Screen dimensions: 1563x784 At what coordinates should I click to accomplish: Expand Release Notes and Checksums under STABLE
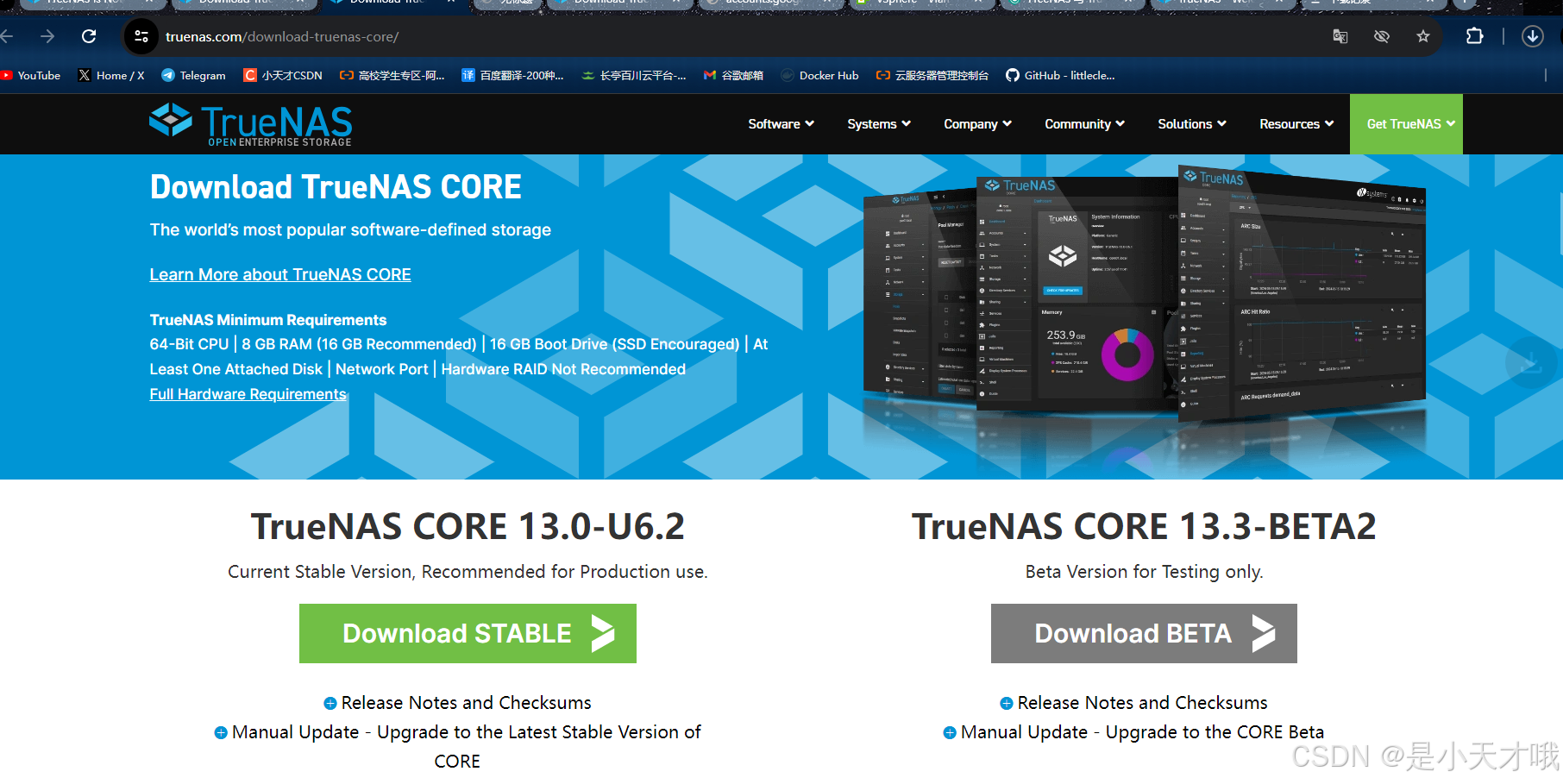457,703
